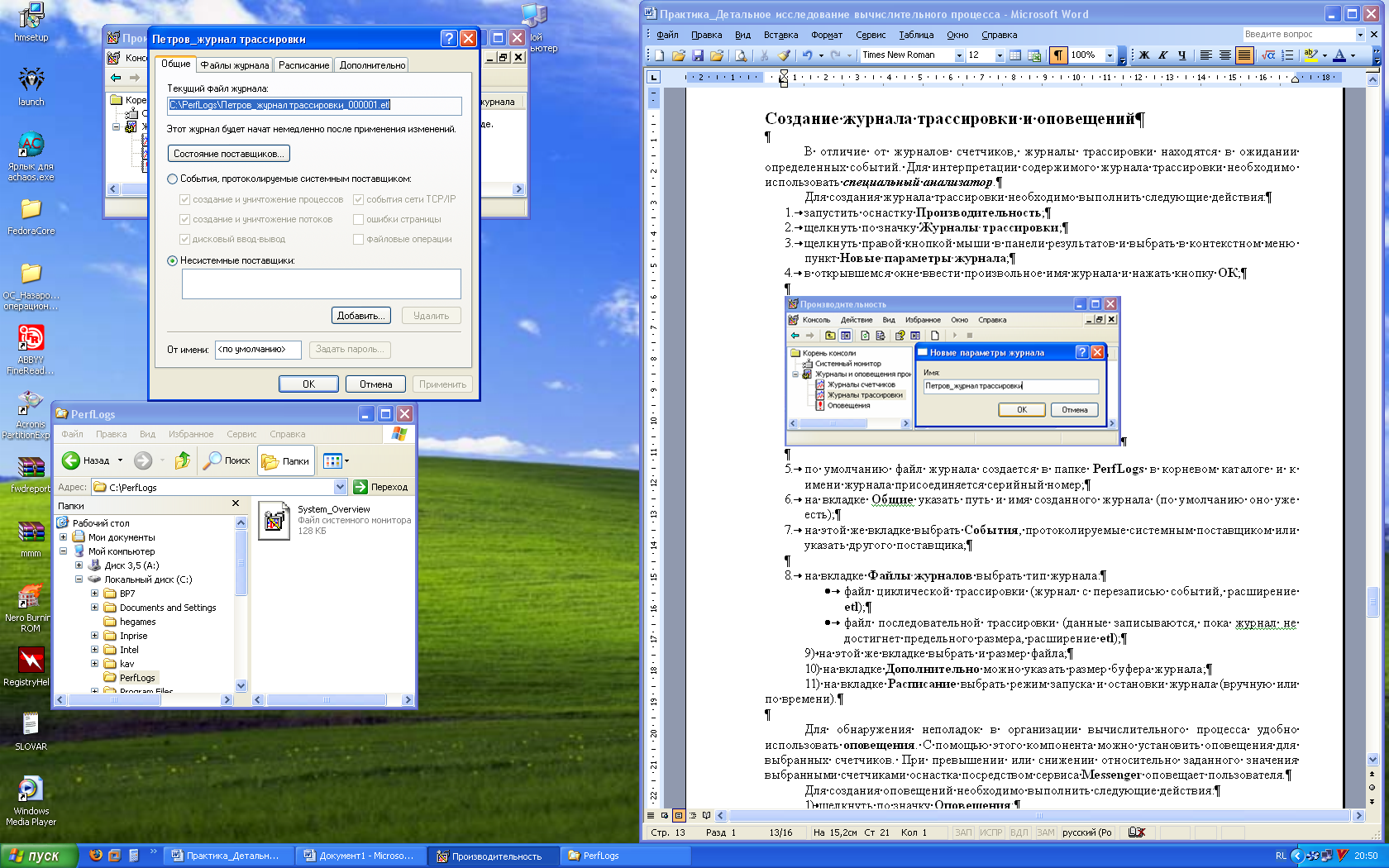Toggle события сети TCP/IP checkbox
This screenshot has width=1389, height=868.
pos(358,199)
